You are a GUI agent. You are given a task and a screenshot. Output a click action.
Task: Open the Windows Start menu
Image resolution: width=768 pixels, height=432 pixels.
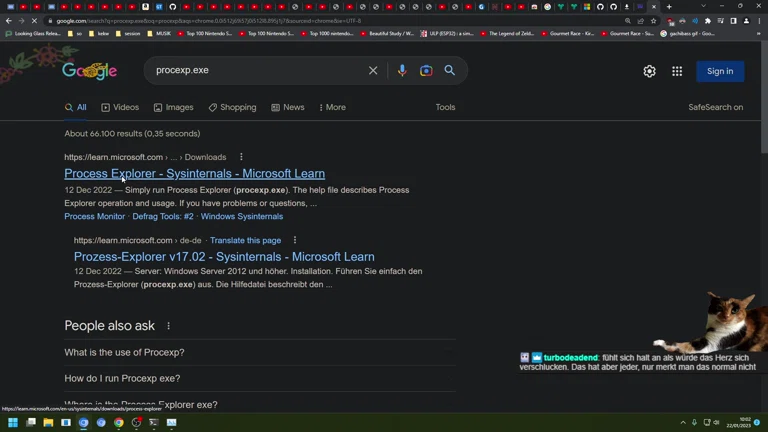[13, 423]
